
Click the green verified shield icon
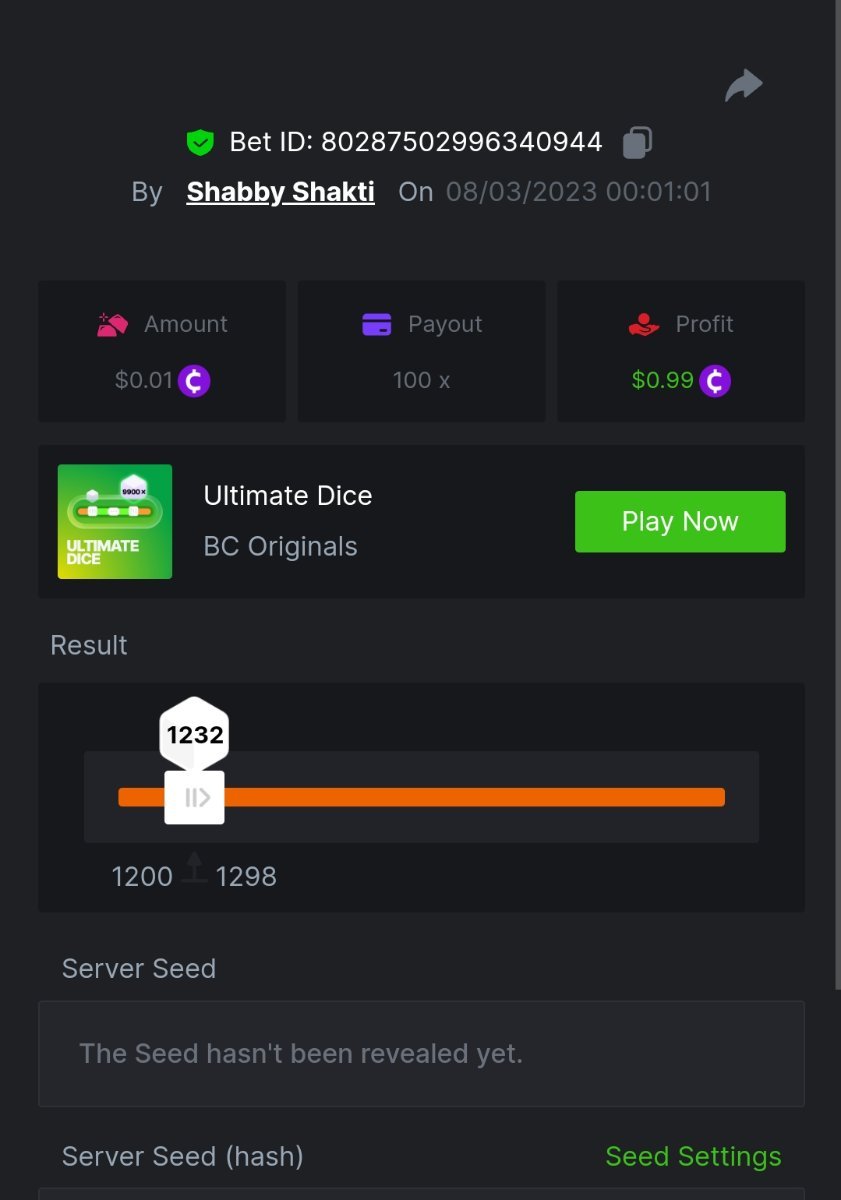200,142
